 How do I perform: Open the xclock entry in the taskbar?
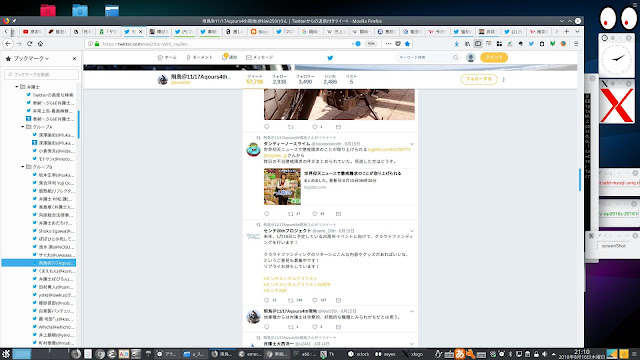tap(358, 354)
